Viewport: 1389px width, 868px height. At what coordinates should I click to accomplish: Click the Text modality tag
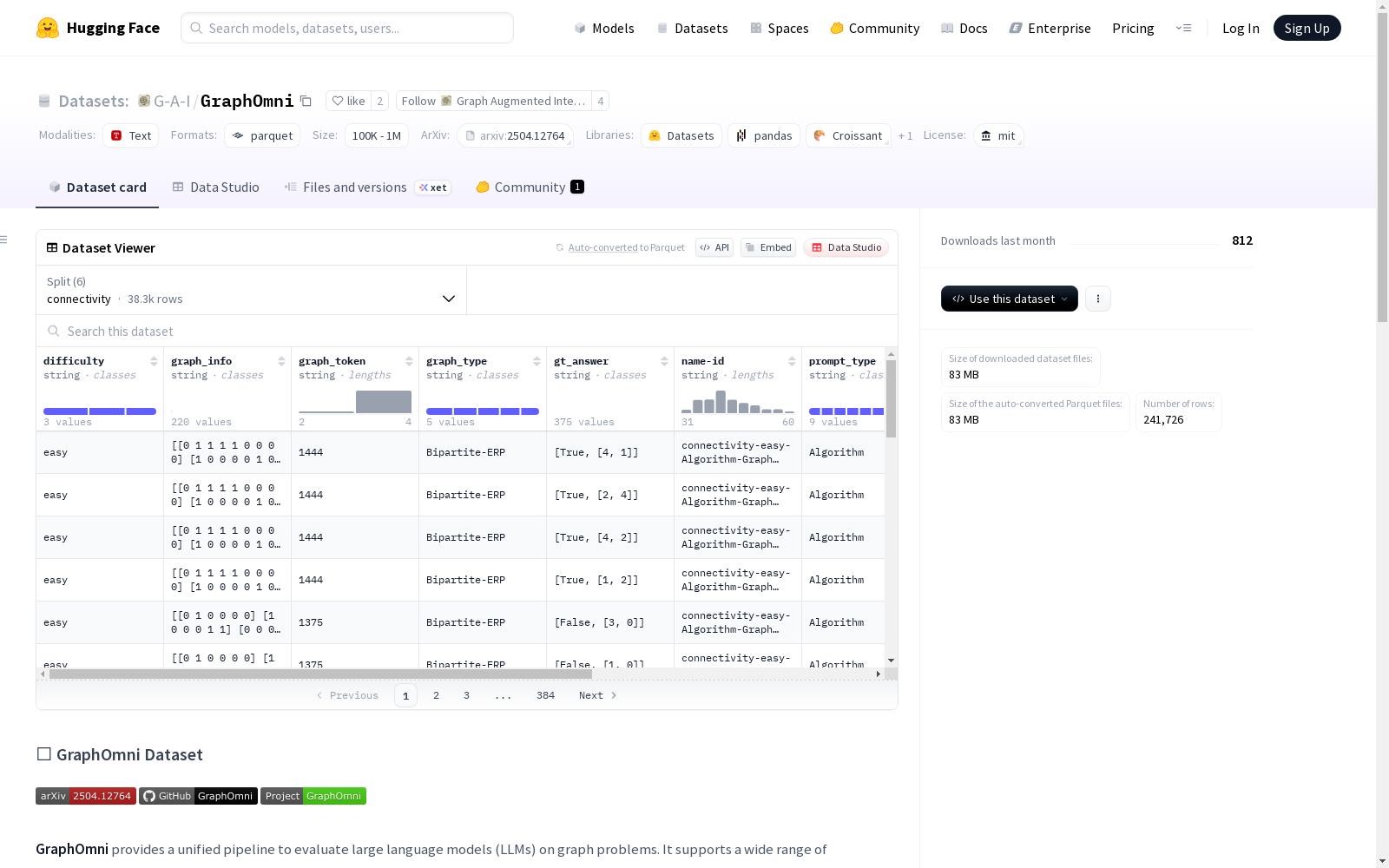(131, 135)
